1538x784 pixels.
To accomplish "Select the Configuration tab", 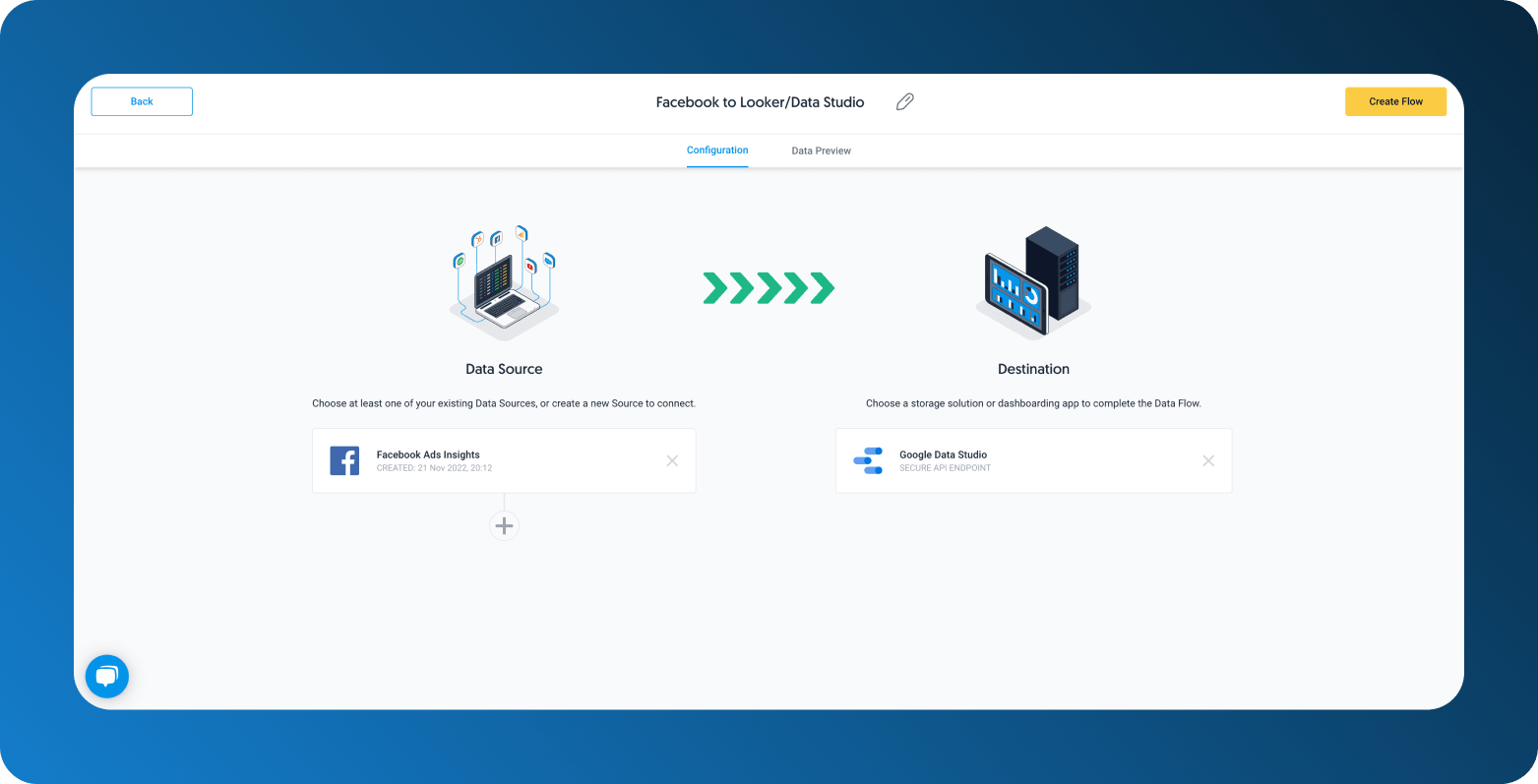I will tap(716, 151).
